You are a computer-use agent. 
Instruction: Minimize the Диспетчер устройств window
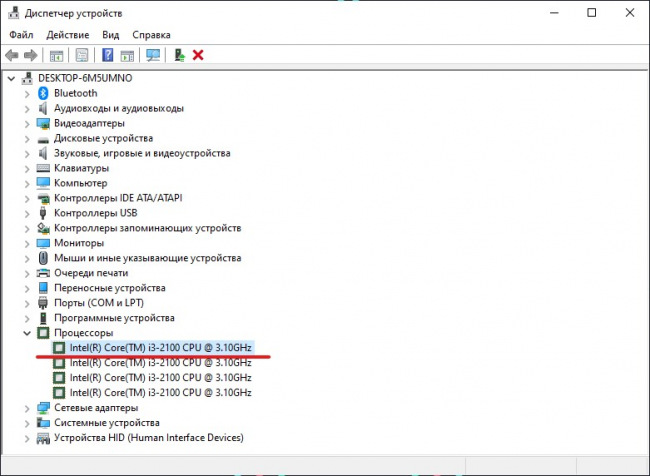[x=554, y=13]
